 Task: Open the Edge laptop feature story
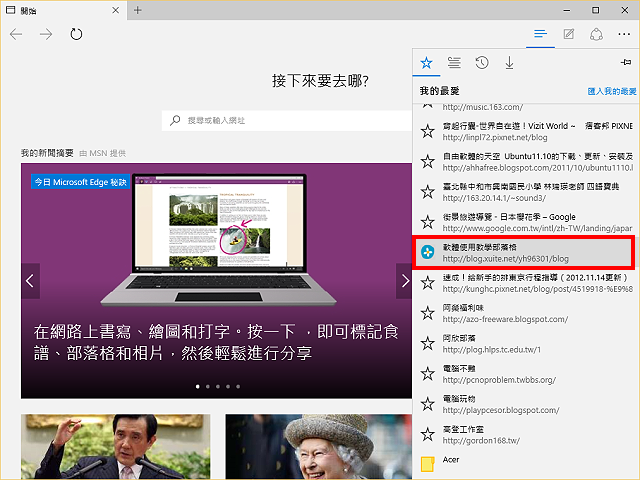(216, 281)
